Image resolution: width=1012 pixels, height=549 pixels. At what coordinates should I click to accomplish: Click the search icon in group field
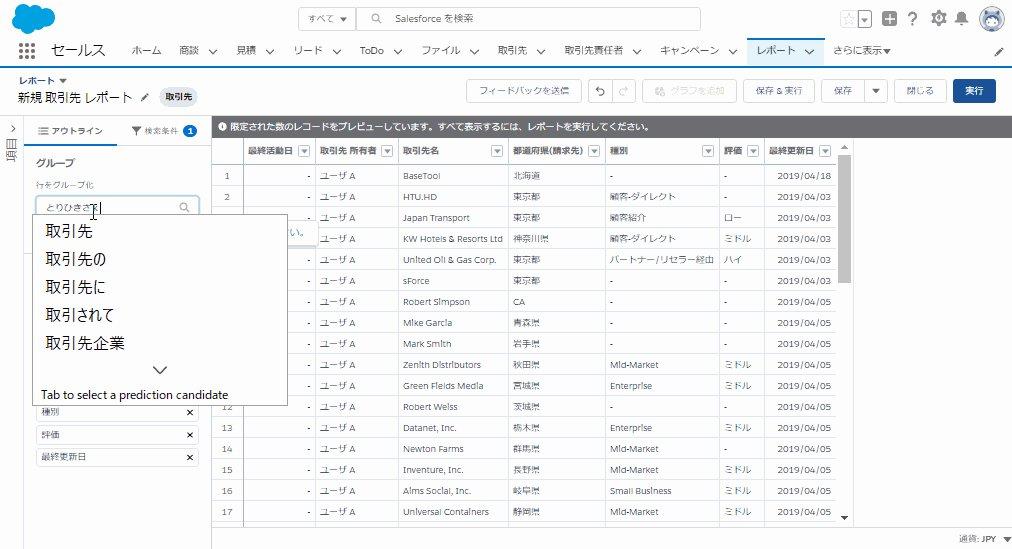pos(185,207)
